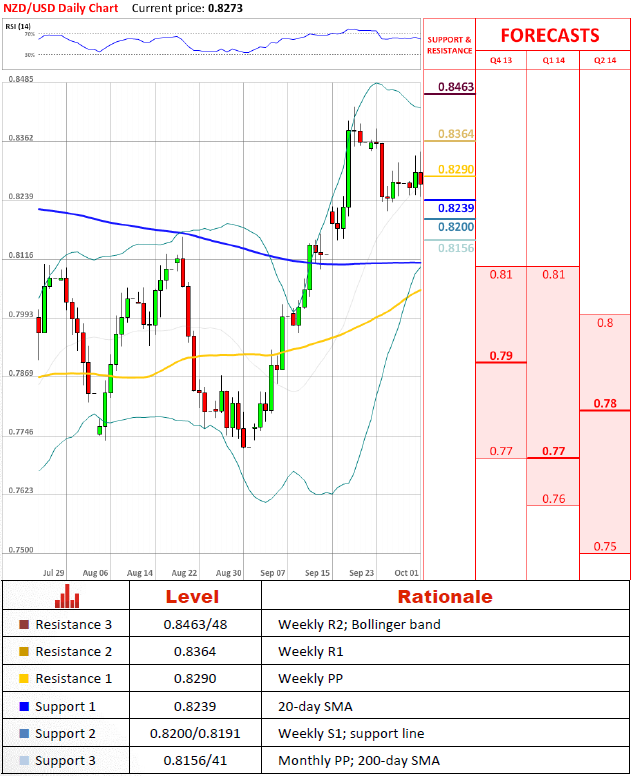The height and width of the screenshot is (776, 631).
Task: Click the Resistance 2 gold color swatch
Action: [x=24, y=652]
